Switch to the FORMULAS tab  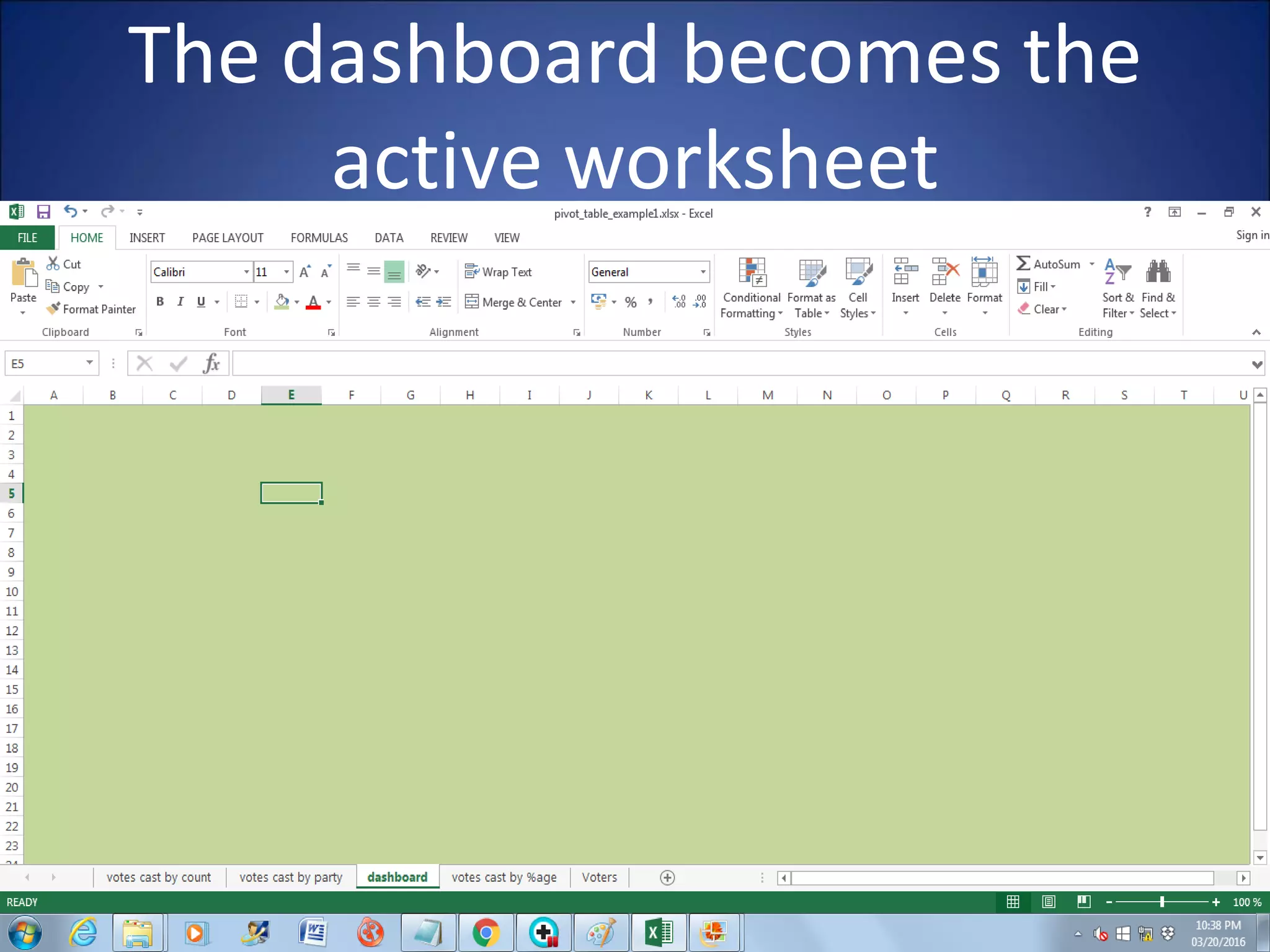[x=319, y=238]
